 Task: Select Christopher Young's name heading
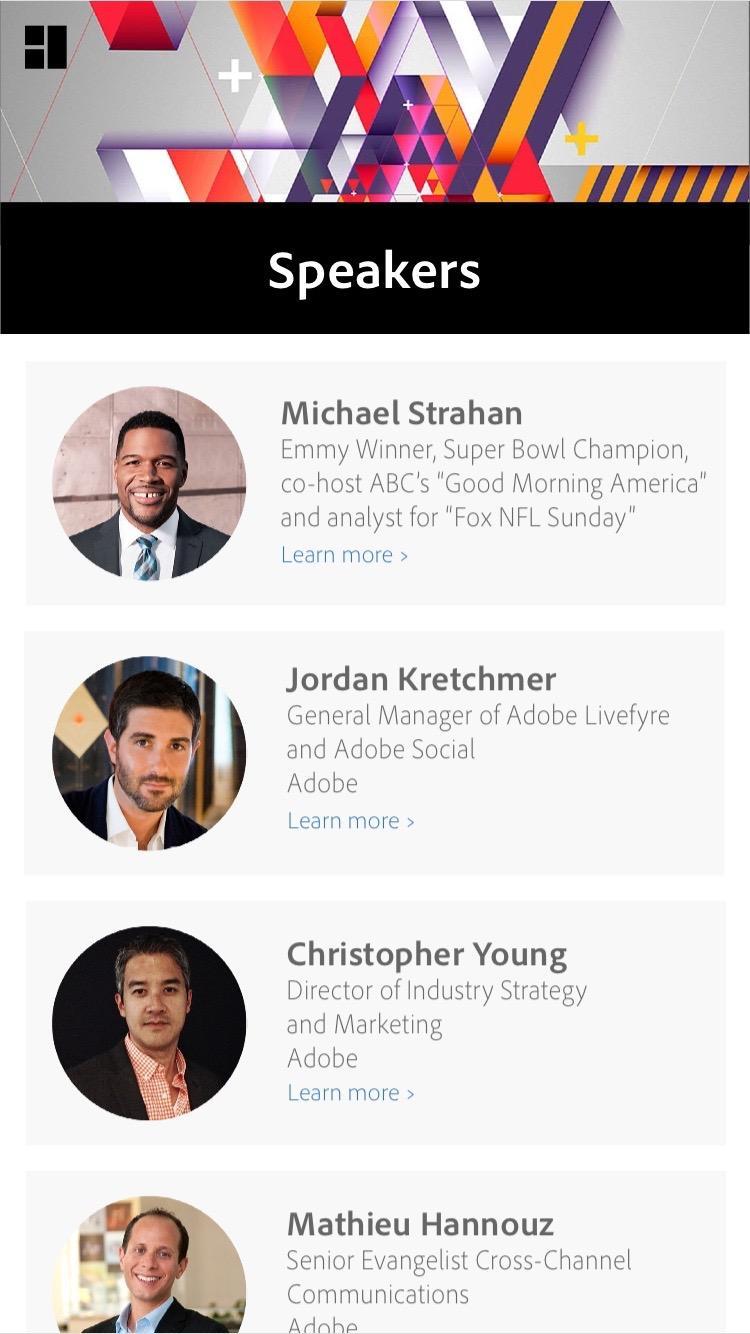point(425,954)
